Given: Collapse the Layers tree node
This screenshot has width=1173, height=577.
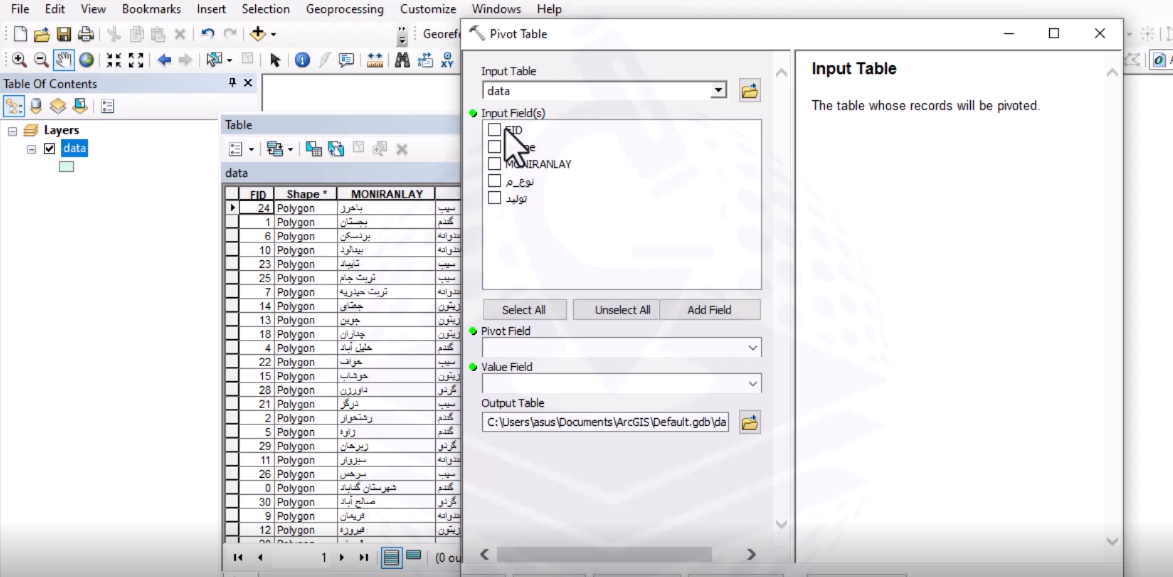Looking at the screenshot, I should (12, 131).
